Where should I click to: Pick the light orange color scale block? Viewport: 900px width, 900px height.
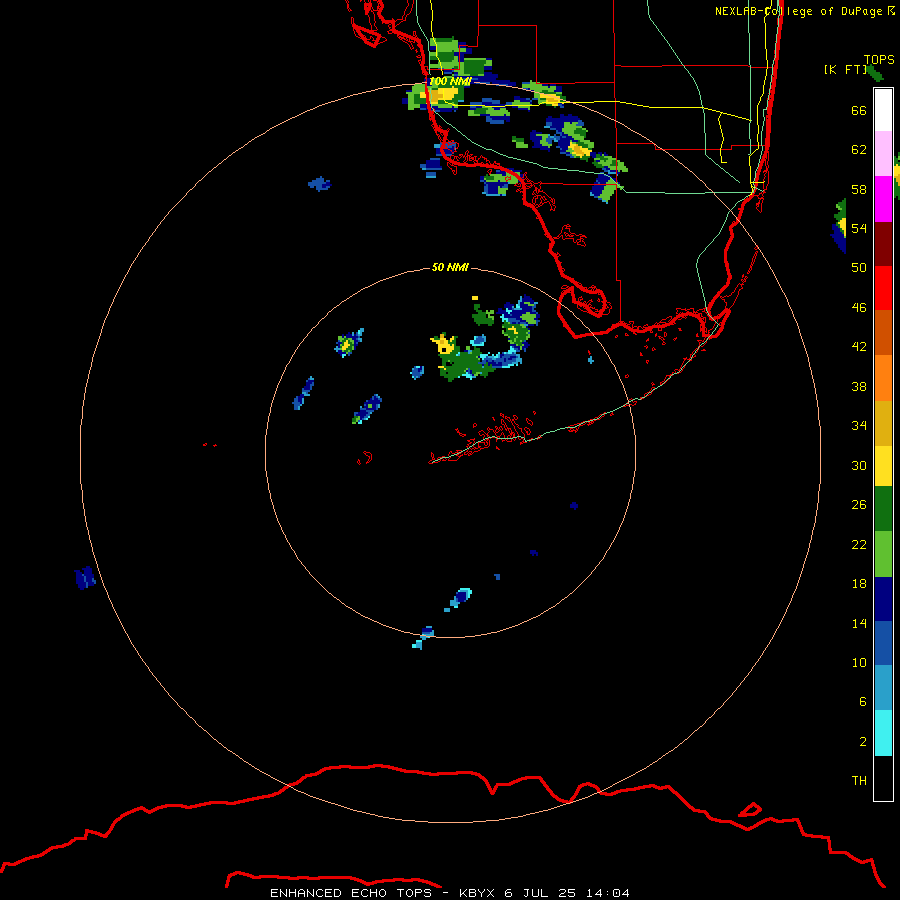point(883,377)
